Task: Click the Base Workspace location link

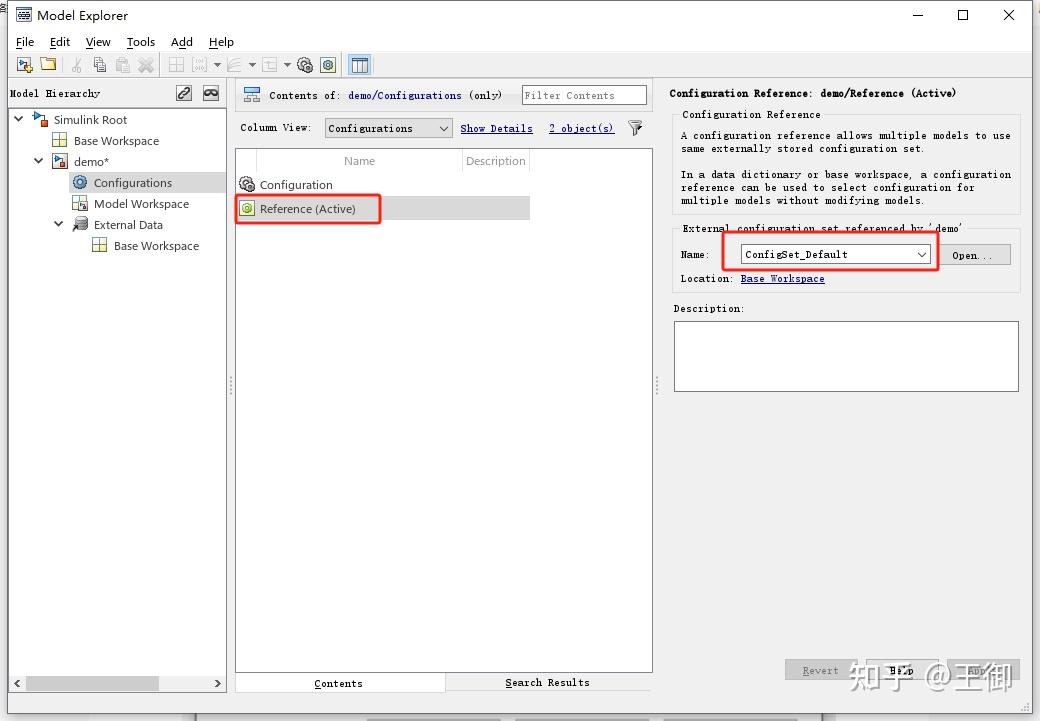Action: pos(782,278)
